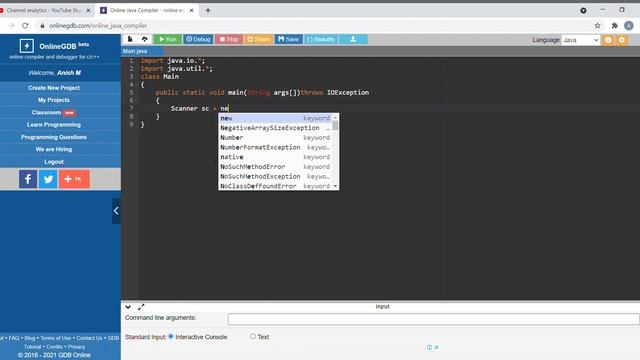640x360 pixels.
Task: Choose 'native' keyword suggestion
Action: tap(275, 157)
